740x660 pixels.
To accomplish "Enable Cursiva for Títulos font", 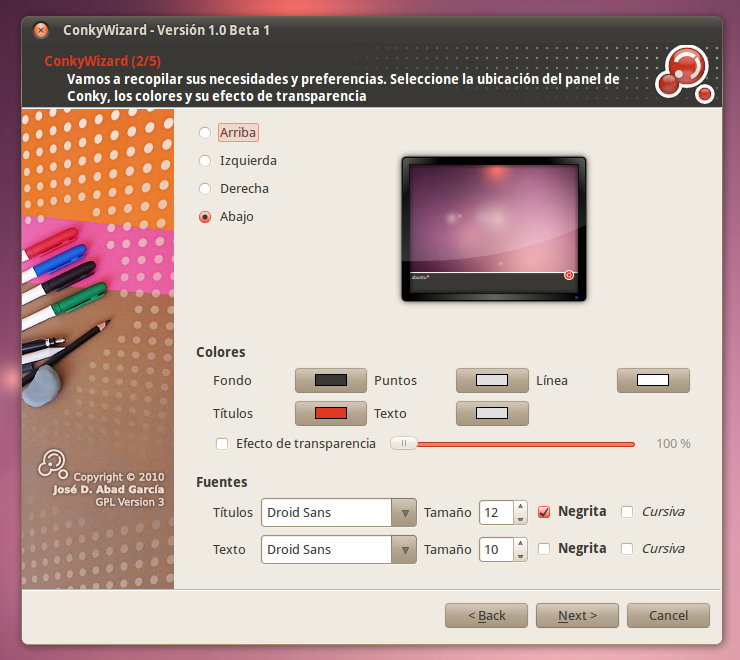I will [x=627, y=512].
